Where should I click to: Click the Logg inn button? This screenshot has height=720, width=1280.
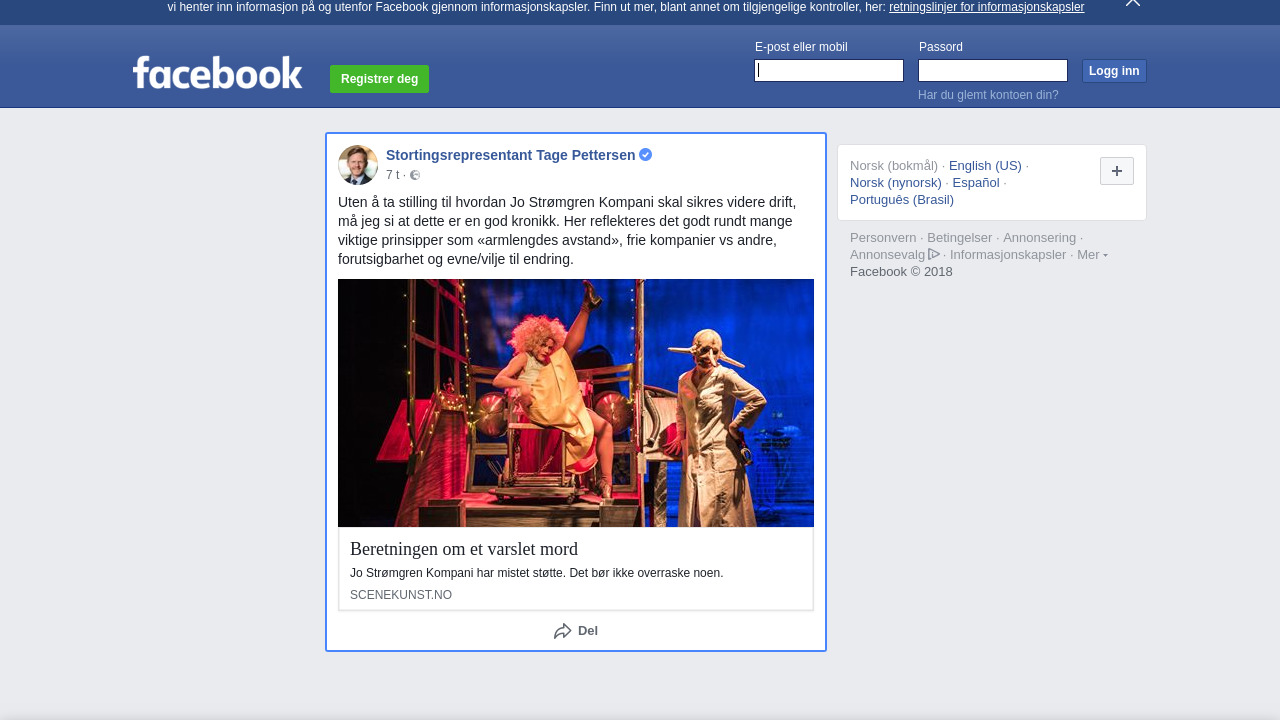click(x=1114, y=71)
